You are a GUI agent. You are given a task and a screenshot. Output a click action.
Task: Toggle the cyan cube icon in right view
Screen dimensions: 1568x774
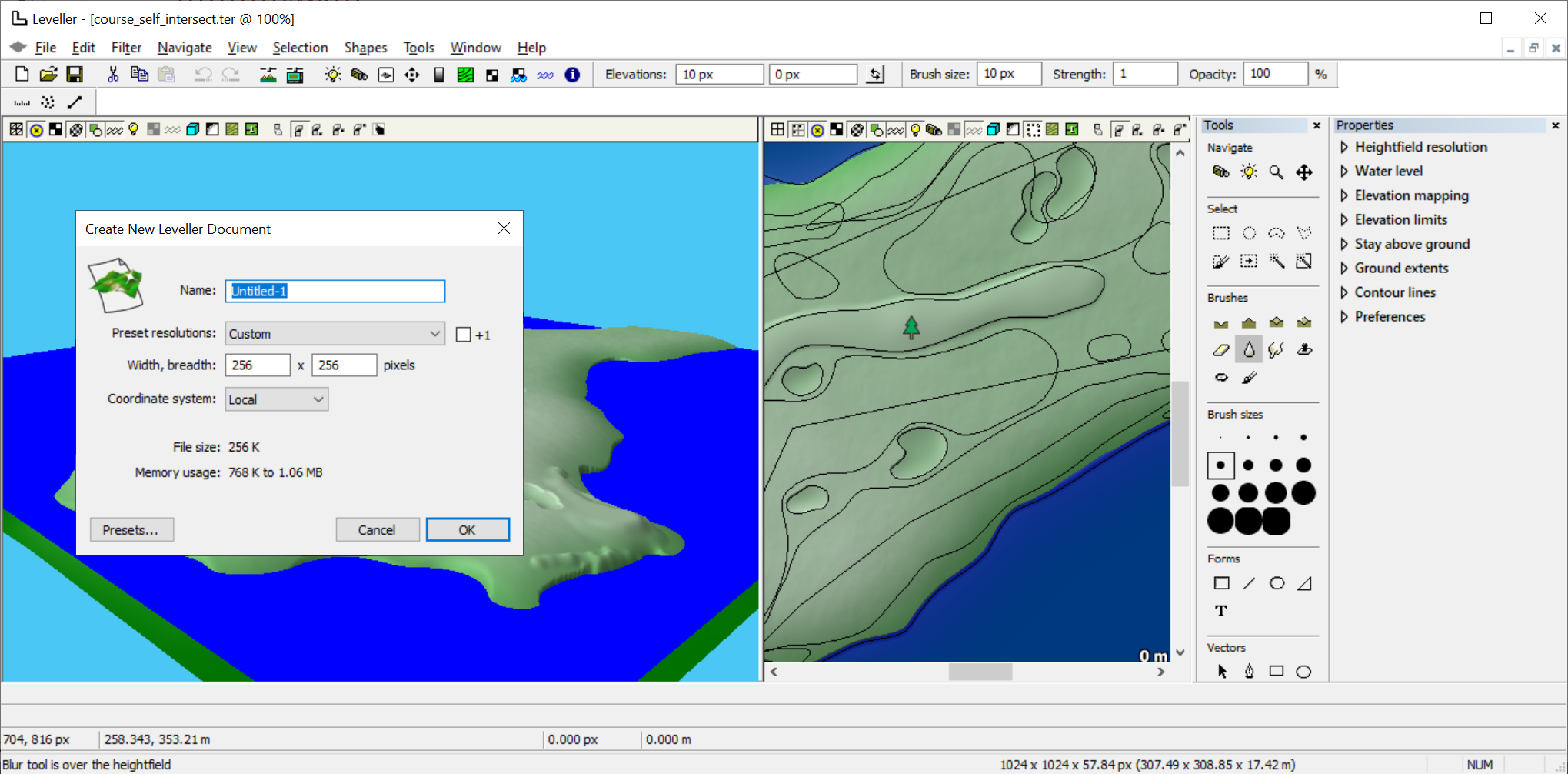(993, 129)
